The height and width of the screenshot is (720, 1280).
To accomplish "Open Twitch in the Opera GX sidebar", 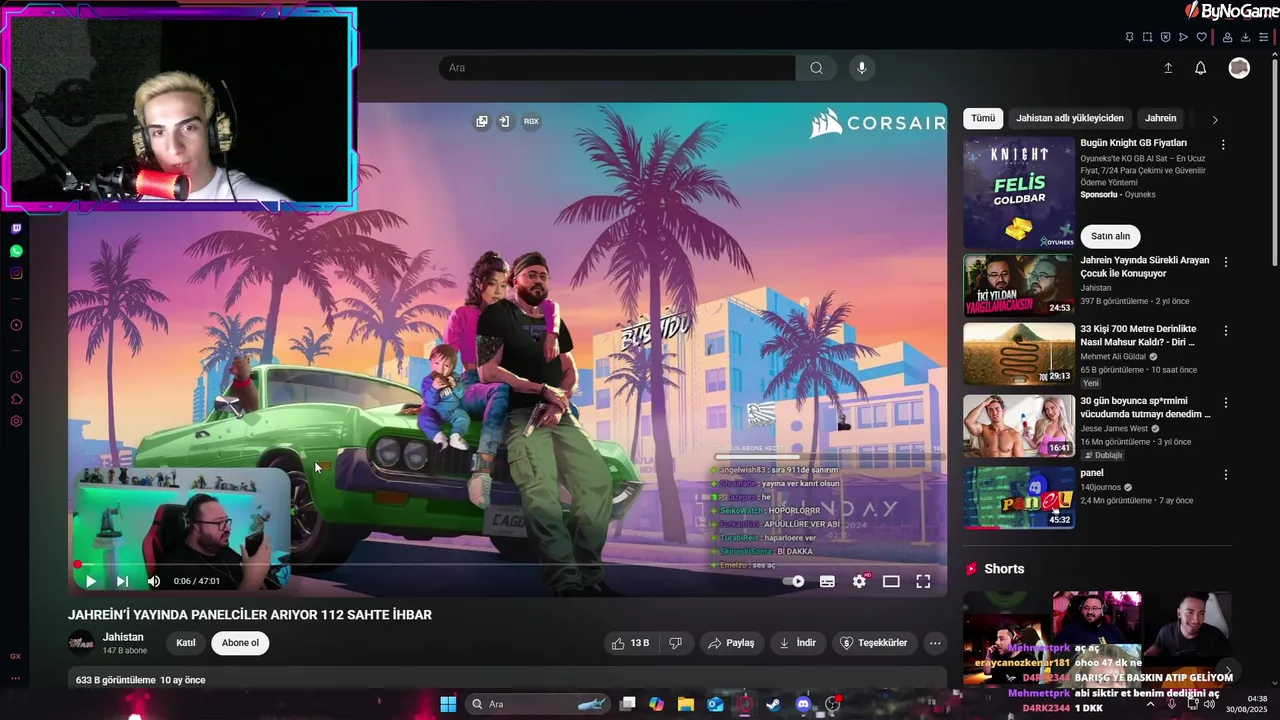I will (16, 229).
